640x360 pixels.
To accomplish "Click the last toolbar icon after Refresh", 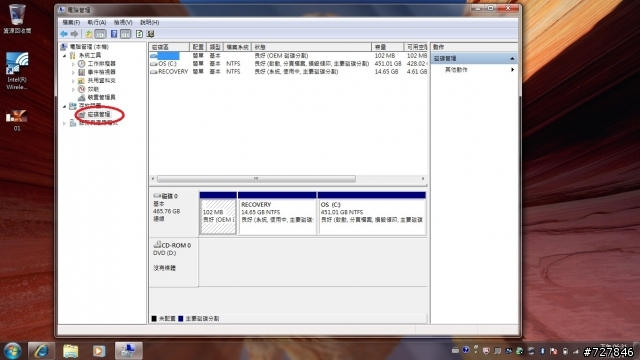I will pyautogui.click(x=150, y=34).
